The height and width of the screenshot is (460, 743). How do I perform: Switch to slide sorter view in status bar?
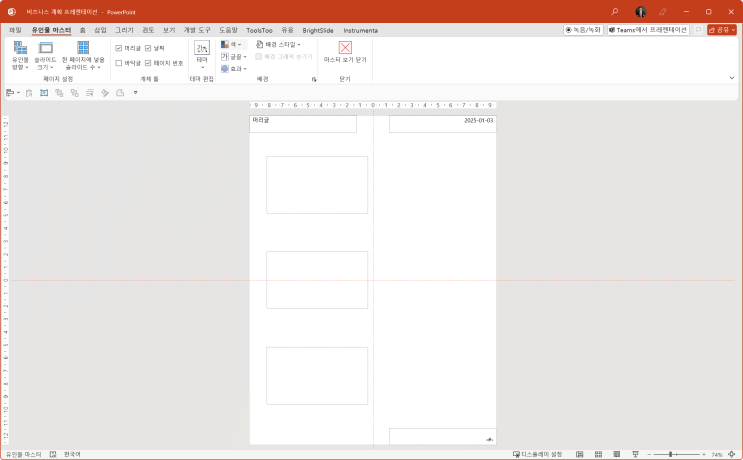[598, 454]
